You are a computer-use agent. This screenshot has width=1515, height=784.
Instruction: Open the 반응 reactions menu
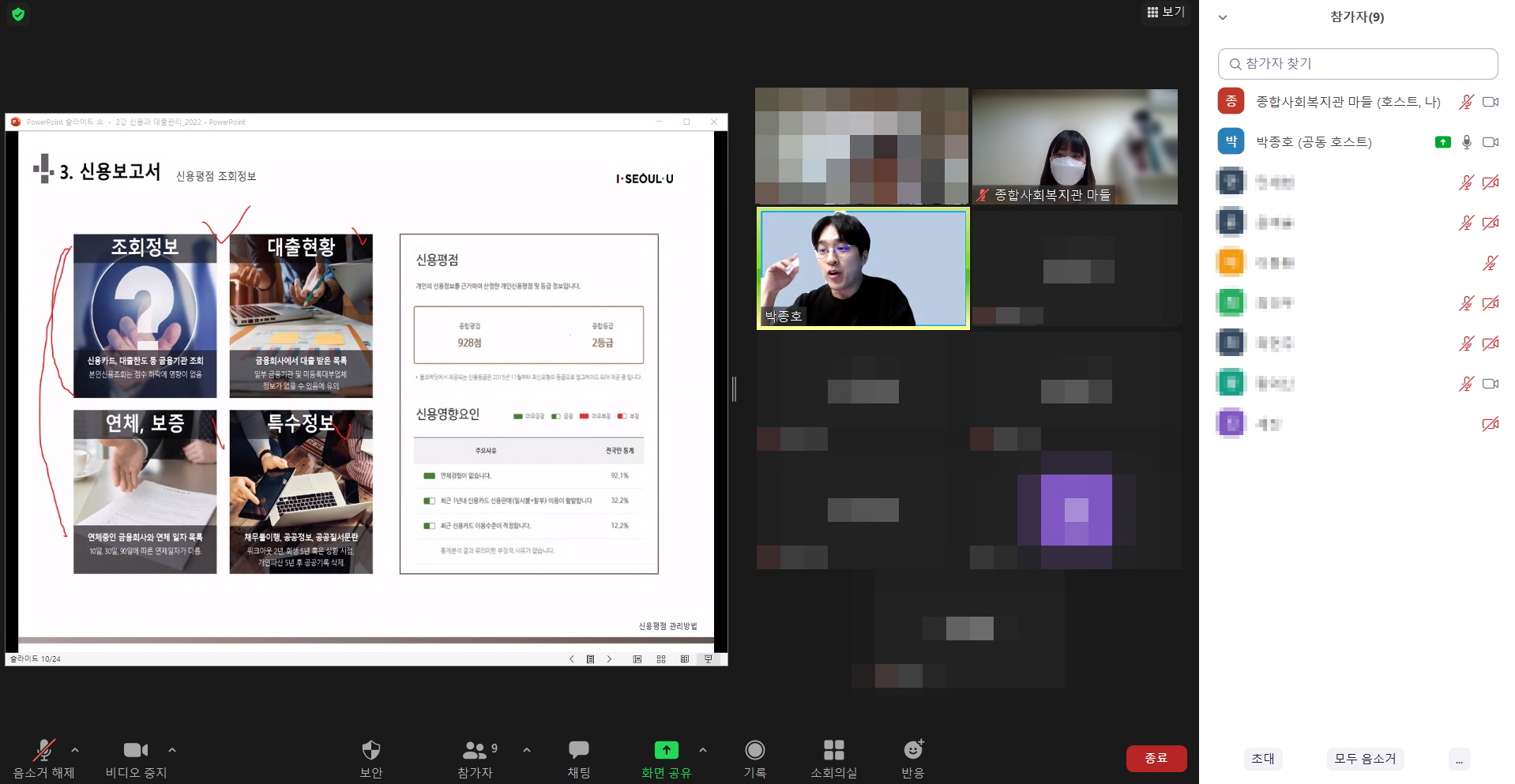[x=913, y=750]
